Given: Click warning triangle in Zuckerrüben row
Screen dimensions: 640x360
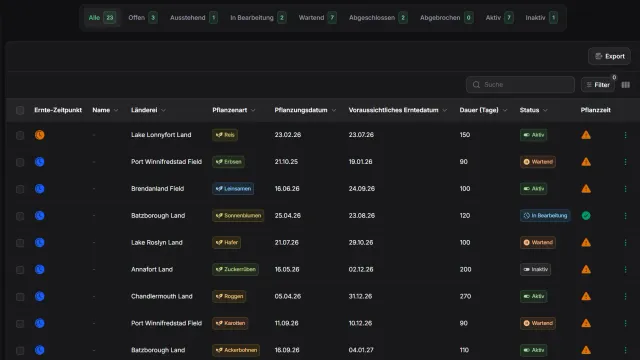Looking at the screenshot, I should (x=586, y=269).
